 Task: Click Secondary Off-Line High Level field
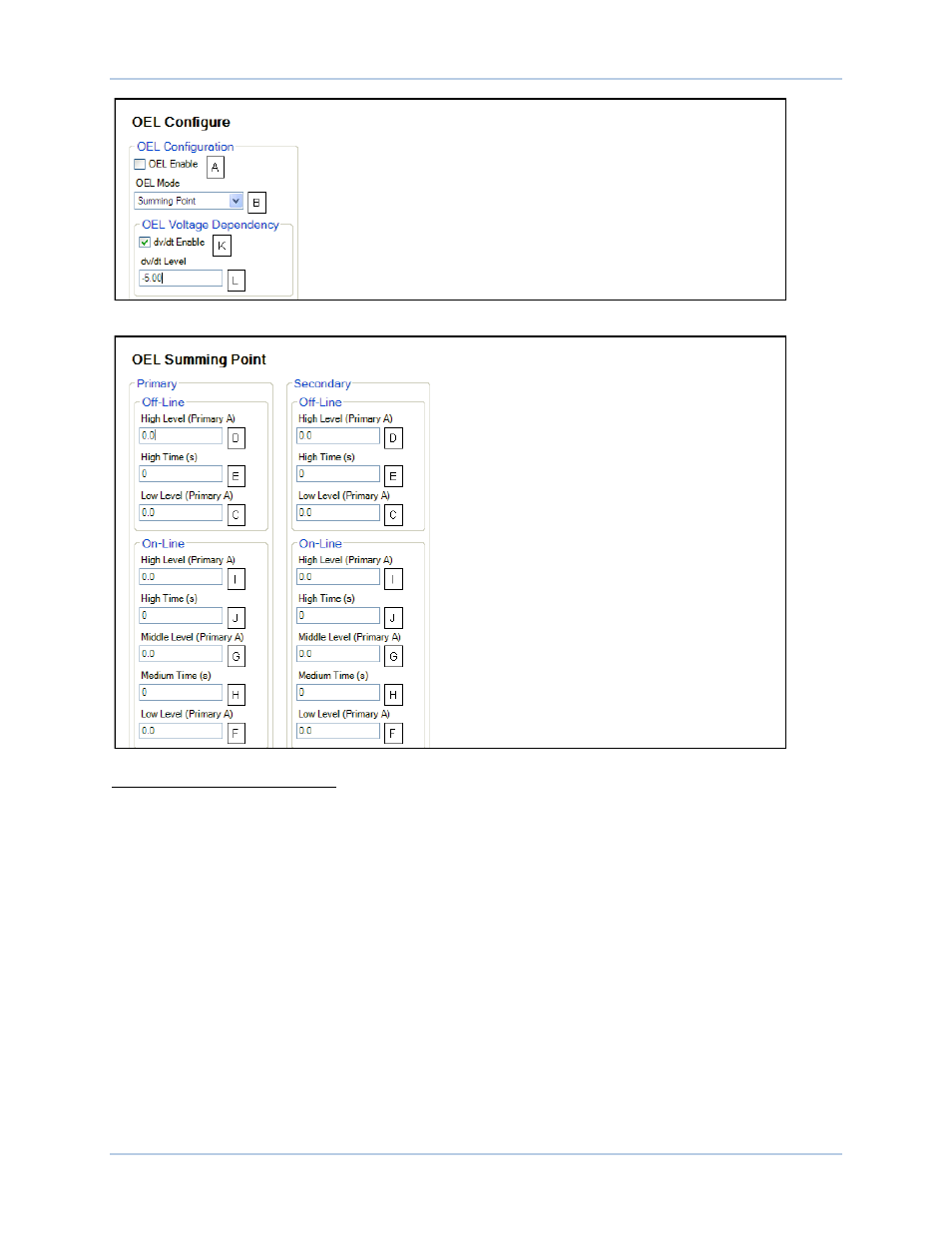(x=338, y=435)
